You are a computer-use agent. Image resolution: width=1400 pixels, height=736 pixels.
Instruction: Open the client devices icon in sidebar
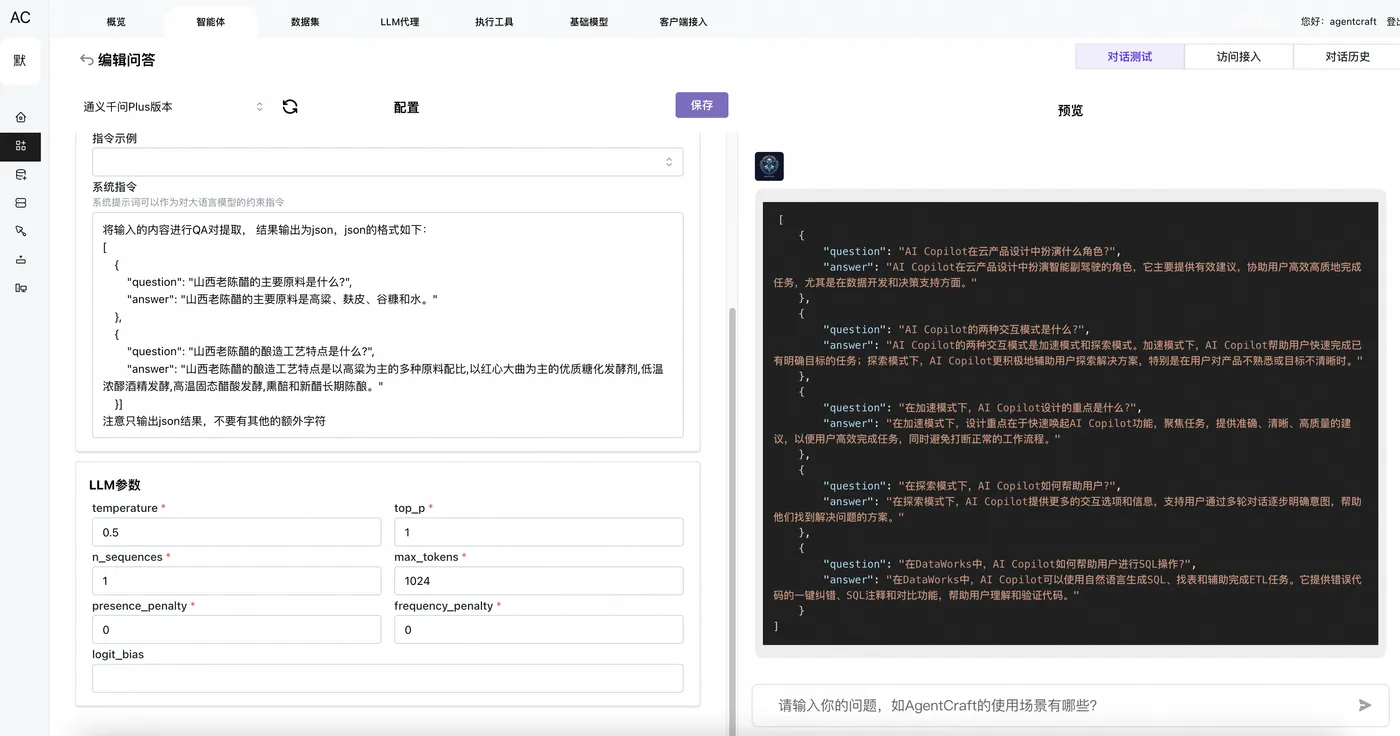pyautogui.click(x=20, y=288)
